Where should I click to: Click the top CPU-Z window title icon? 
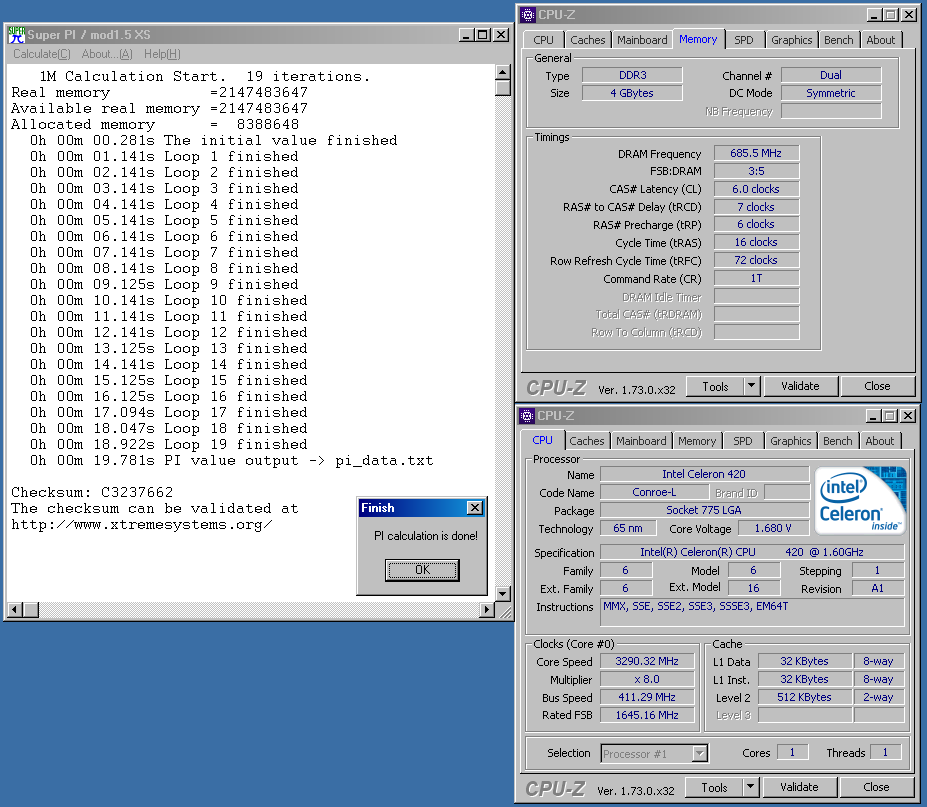pyautogui.click(x=527, y=15)
